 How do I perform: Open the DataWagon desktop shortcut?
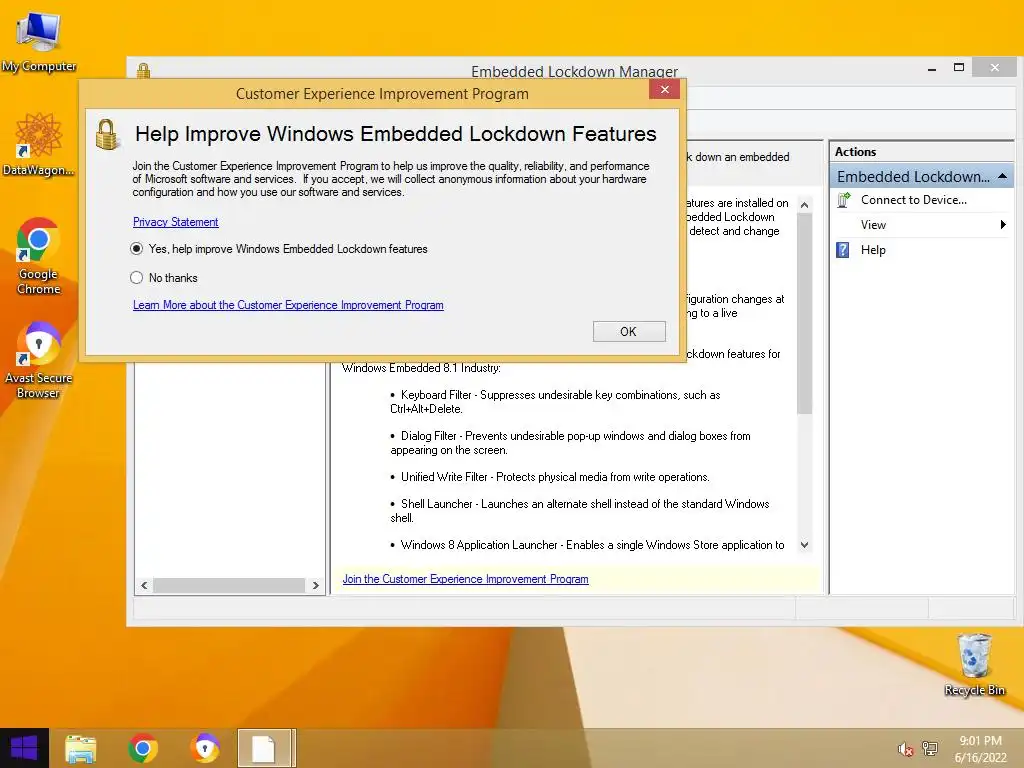pyautogui.click(x=39, y=144)
